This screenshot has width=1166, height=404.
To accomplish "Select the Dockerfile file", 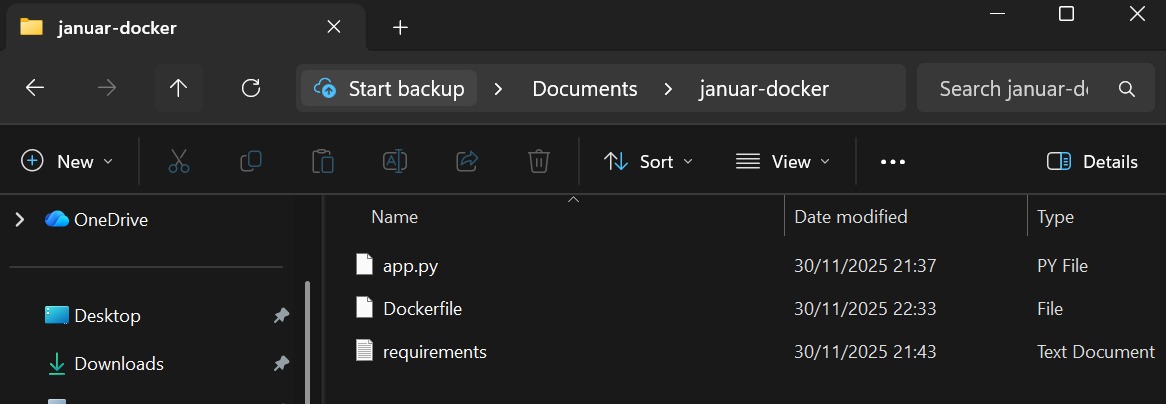I will pyautogui.click(x=422, y=308).
